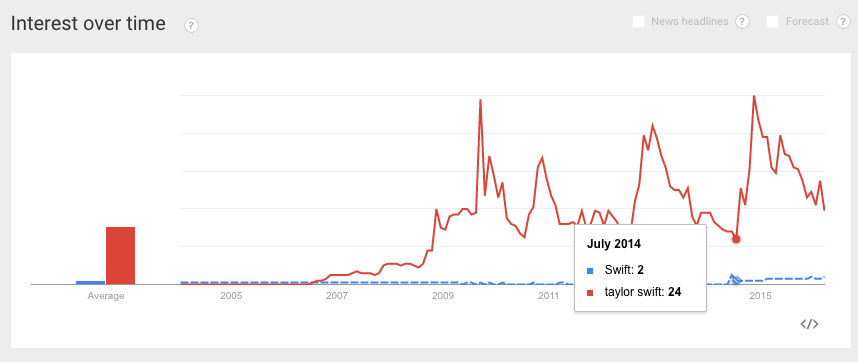
Task: Click the 2009 axis label
Action: click(442, 296)
